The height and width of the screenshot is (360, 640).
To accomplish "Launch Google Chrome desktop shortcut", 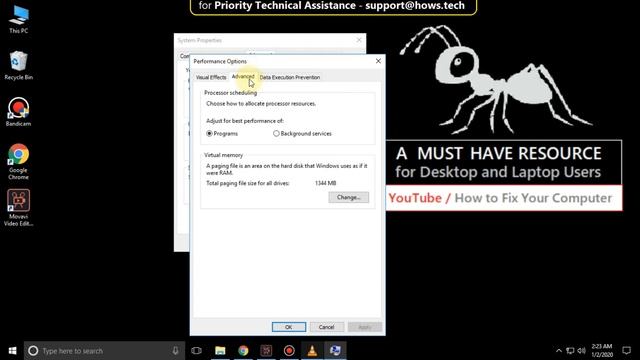I will coord(18,161).
